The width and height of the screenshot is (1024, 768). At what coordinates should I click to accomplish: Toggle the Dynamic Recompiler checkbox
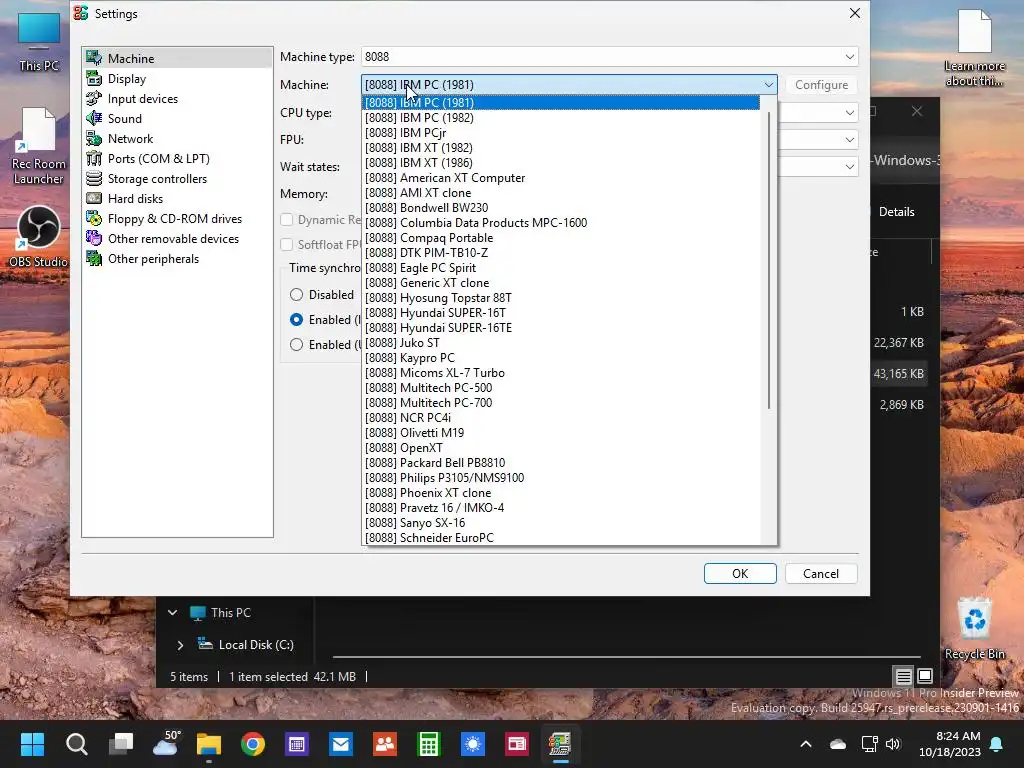tap(287, 219)
